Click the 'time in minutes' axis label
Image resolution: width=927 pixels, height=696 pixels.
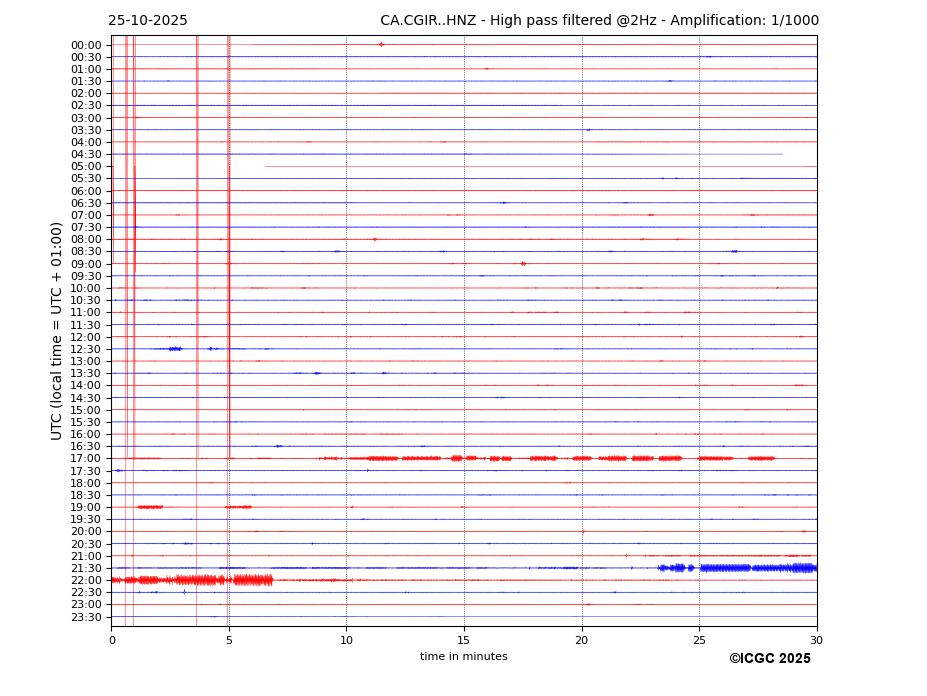click(463, 657)
